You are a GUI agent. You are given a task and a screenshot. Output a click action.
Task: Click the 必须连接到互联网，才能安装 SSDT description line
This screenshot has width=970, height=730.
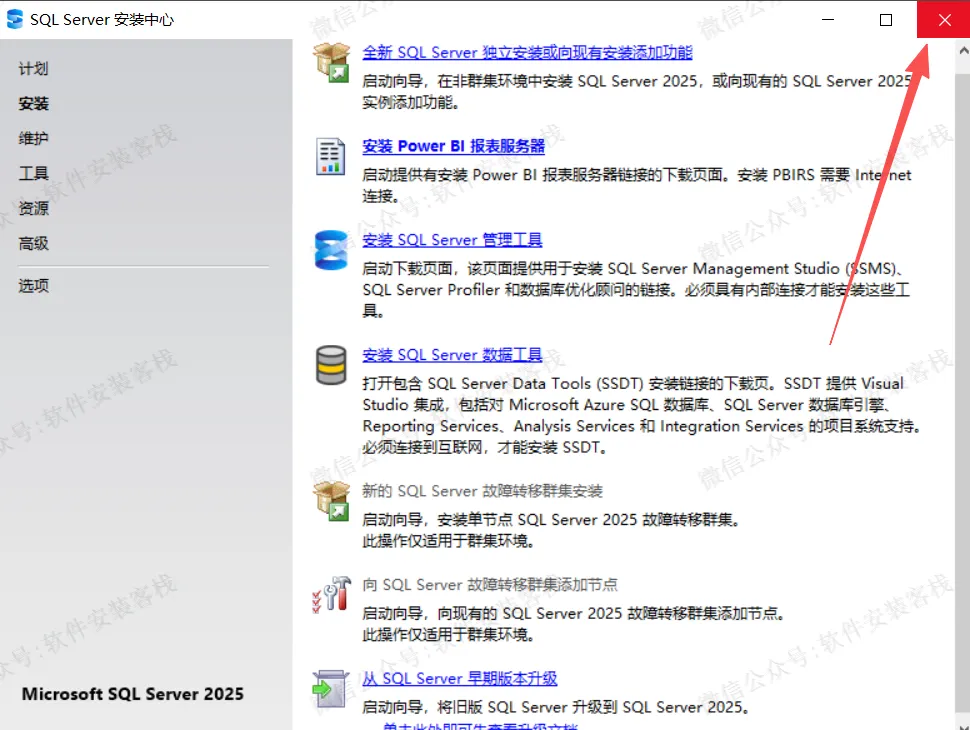[x=484, y=447]
